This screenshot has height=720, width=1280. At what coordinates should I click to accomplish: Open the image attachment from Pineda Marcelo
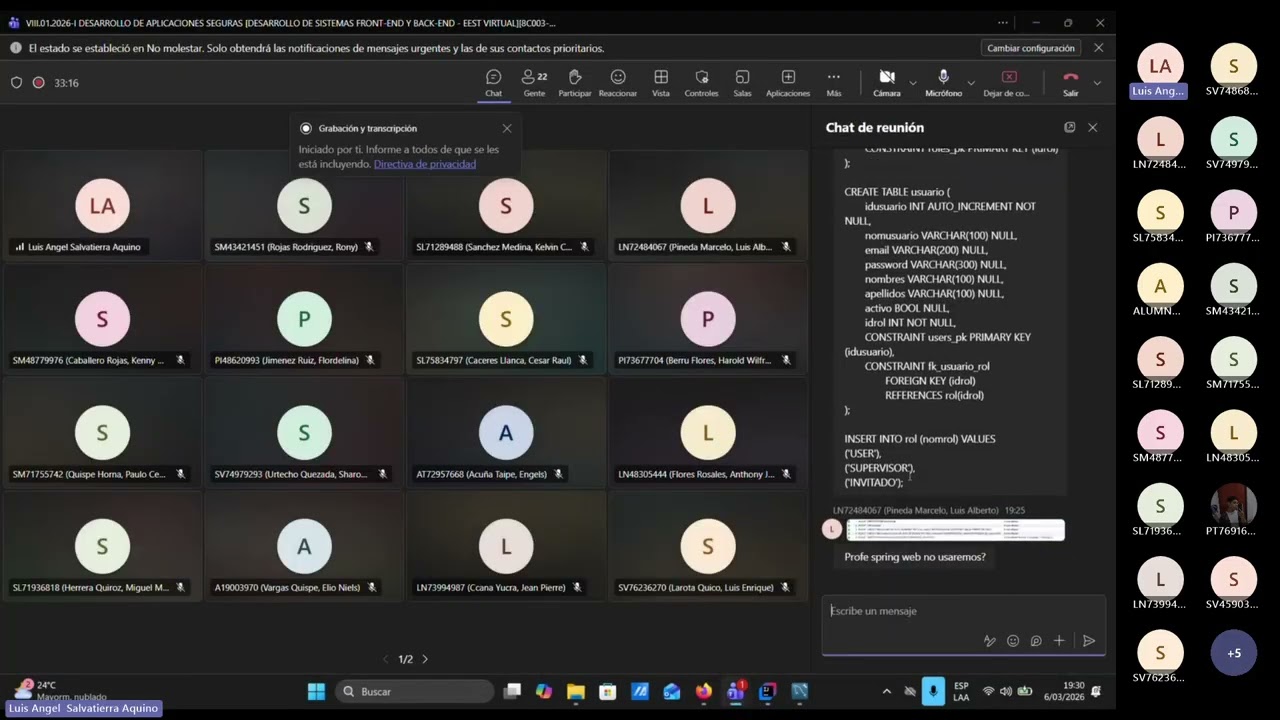[x=955, y=530]
